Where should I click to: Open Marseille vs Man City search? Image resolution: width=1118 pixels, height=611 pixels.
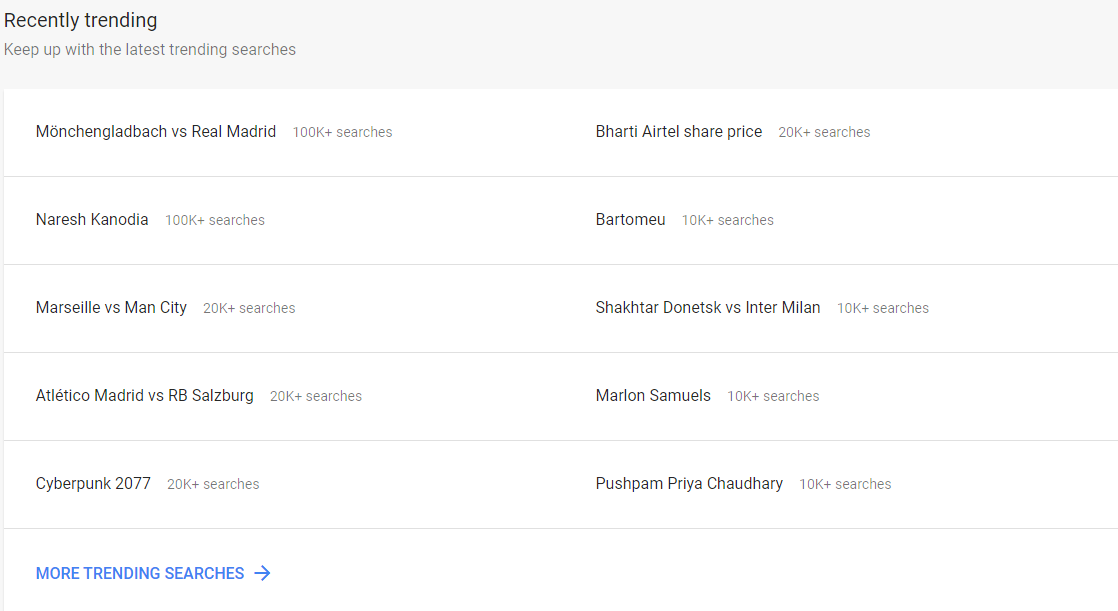(111, 308)
